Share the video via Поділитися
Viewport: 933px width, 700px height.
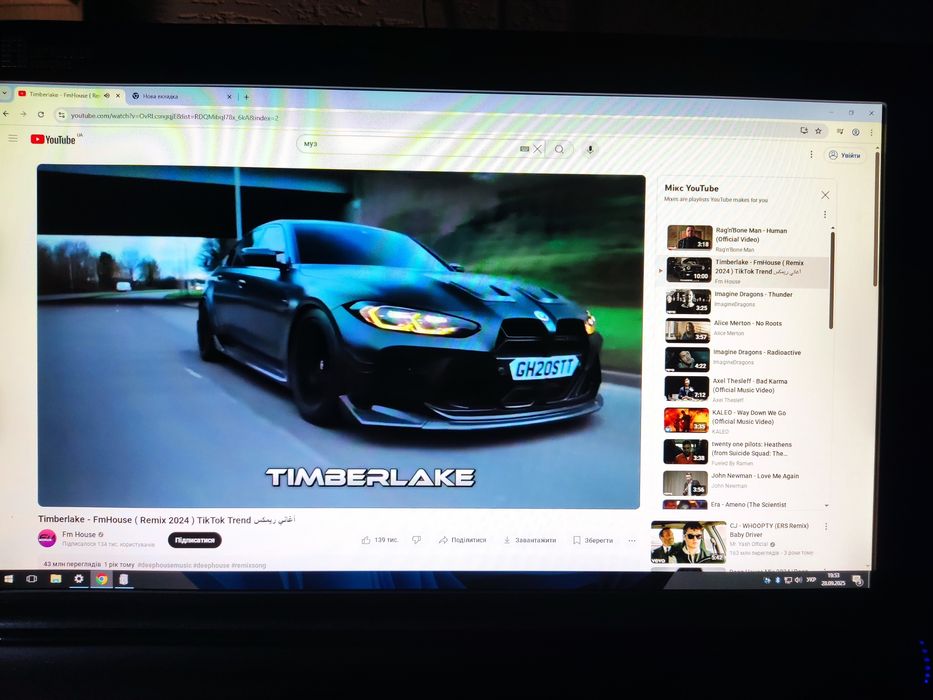click(462, 540)
